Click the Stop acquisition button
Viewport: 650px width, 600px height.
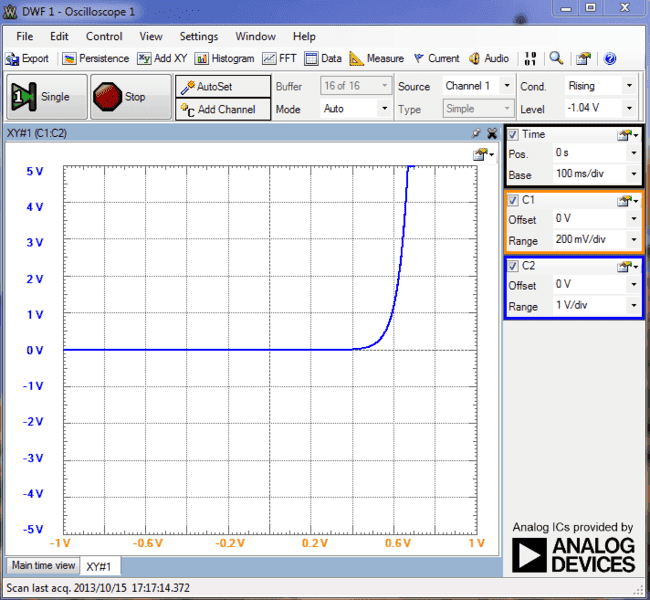(121, 97)
